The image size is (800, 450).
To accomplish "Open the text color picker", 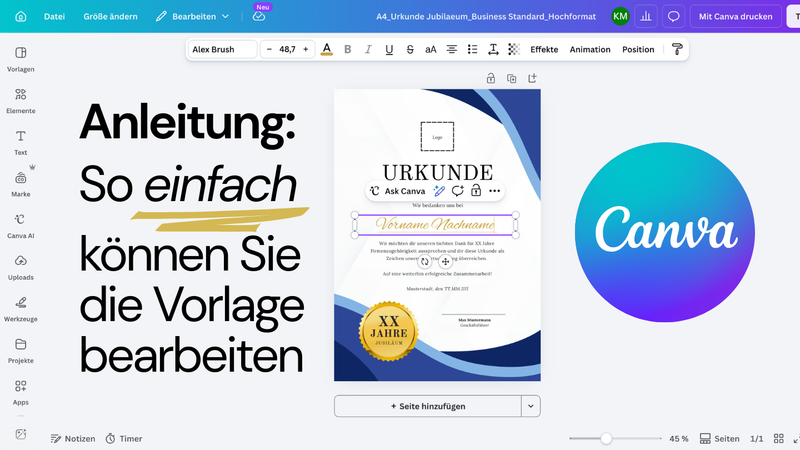I will point(327,49).
